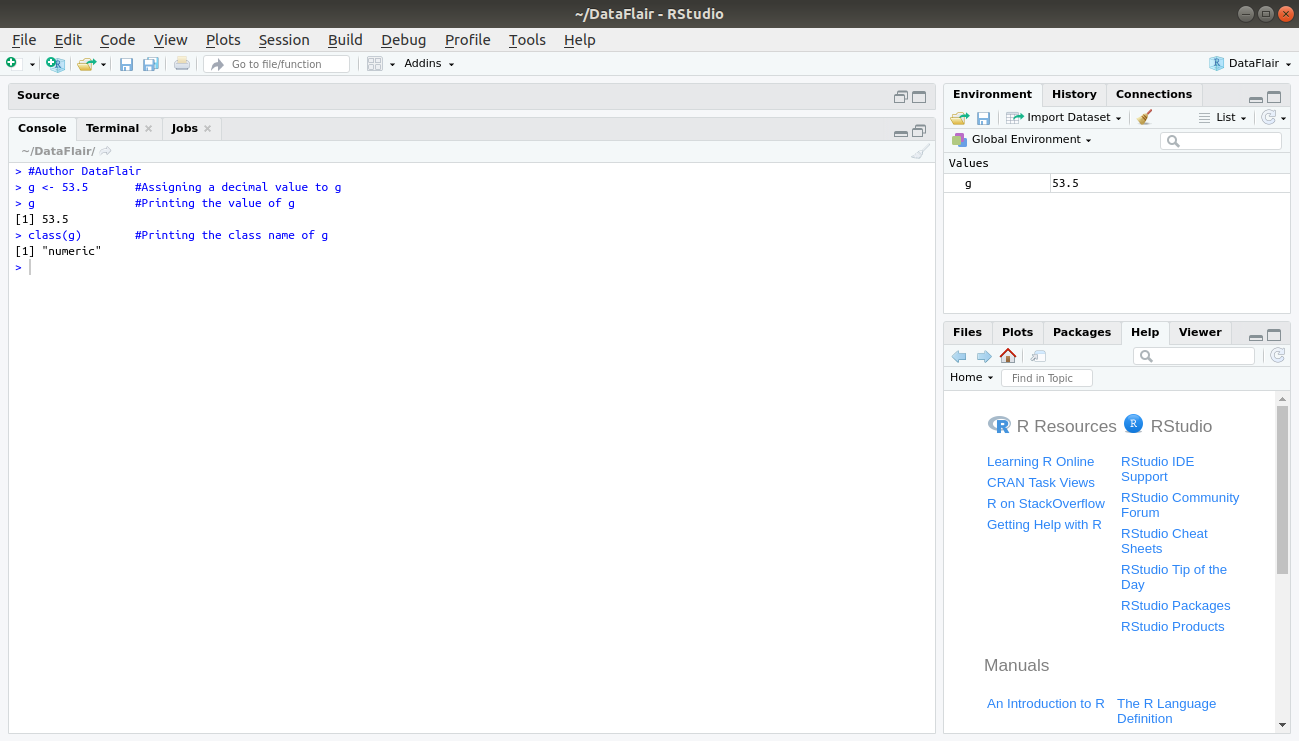
Task: Open the Session menu
Action: coord(284,40)
